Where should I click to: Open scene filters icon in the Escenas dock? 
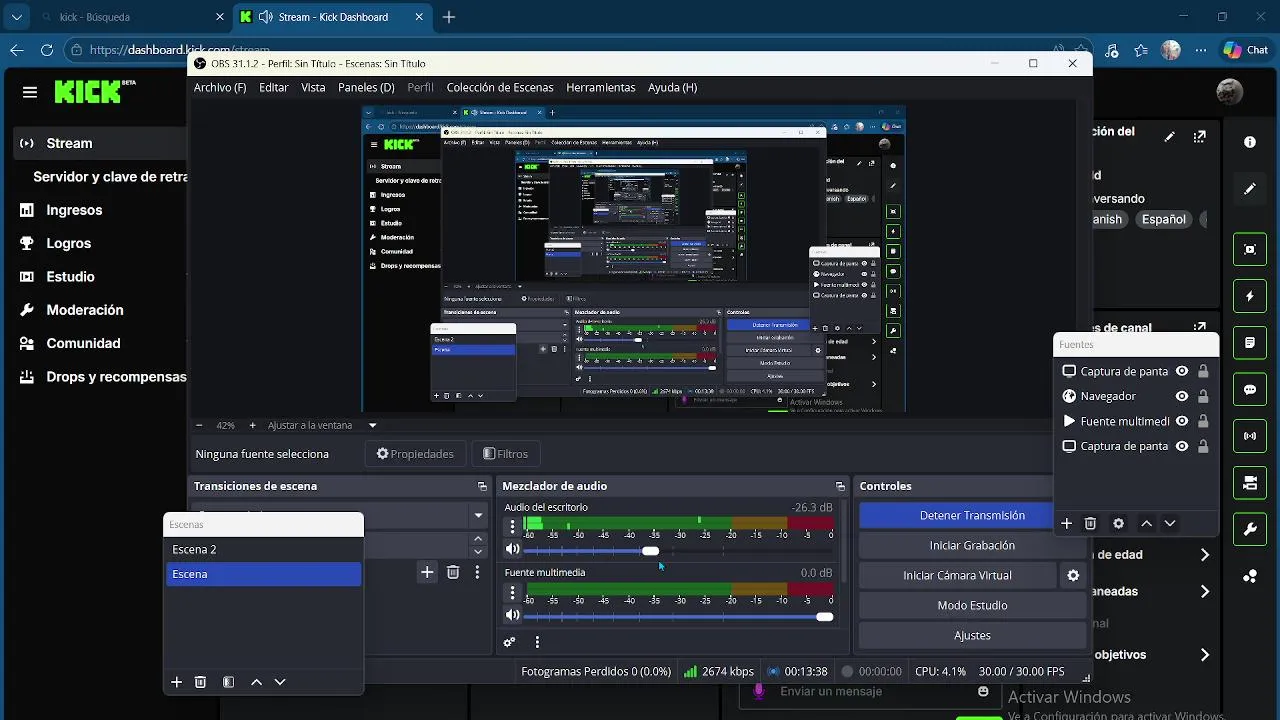tap(228, 682)
